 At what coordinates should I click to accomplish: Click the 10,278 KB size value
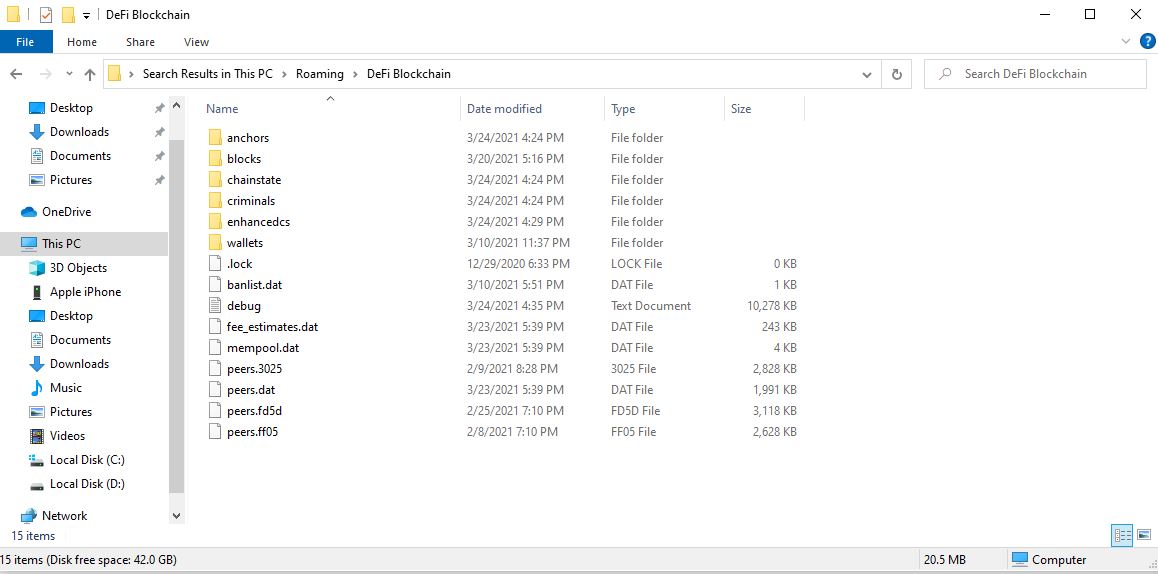pyautogui.click(x=772, y=306)
